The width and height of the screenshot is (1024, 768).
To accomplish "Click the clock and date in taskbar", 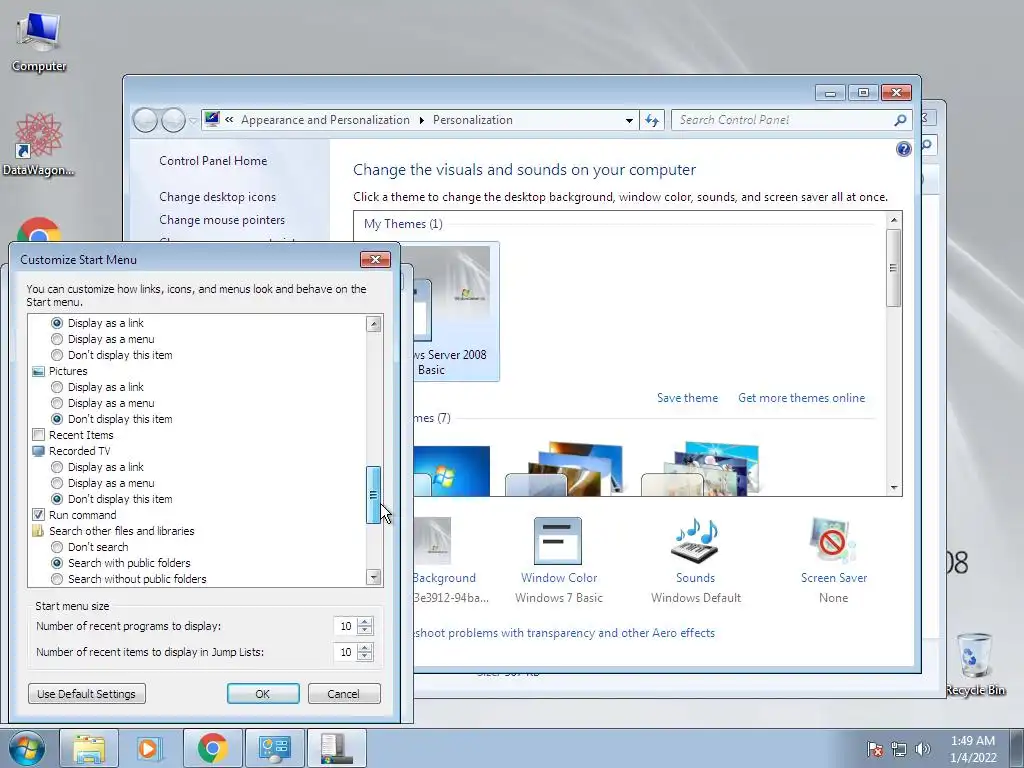I will (x=973, y=749).
